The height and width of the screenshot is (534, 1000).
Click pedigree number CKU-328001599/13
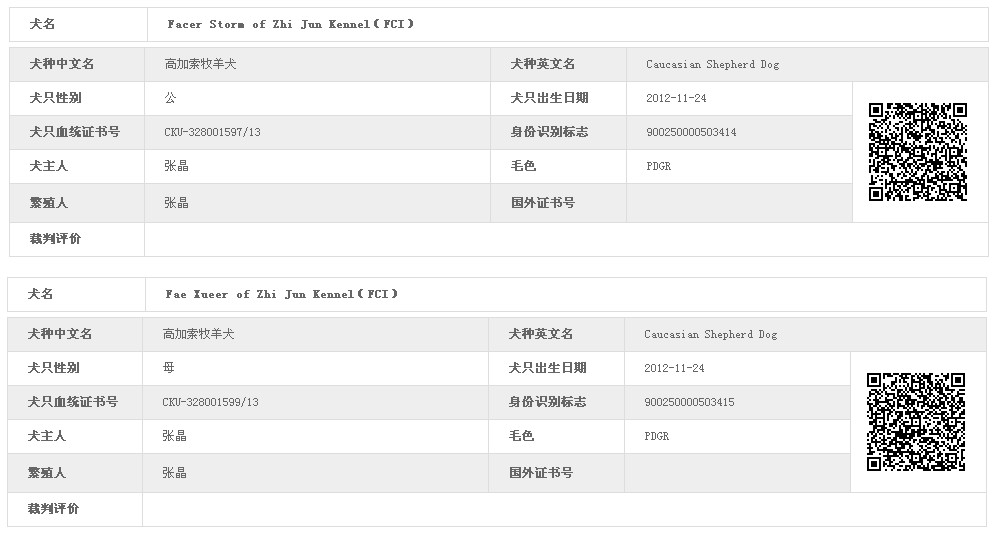tap(210, 402)
